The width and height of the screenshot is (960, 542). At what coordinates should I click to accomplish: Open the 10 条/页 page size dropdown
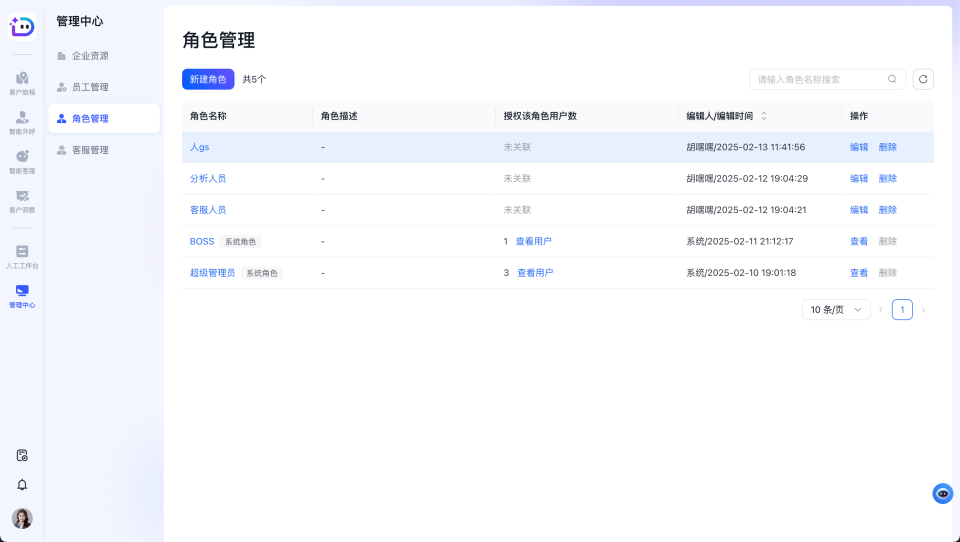836,310
